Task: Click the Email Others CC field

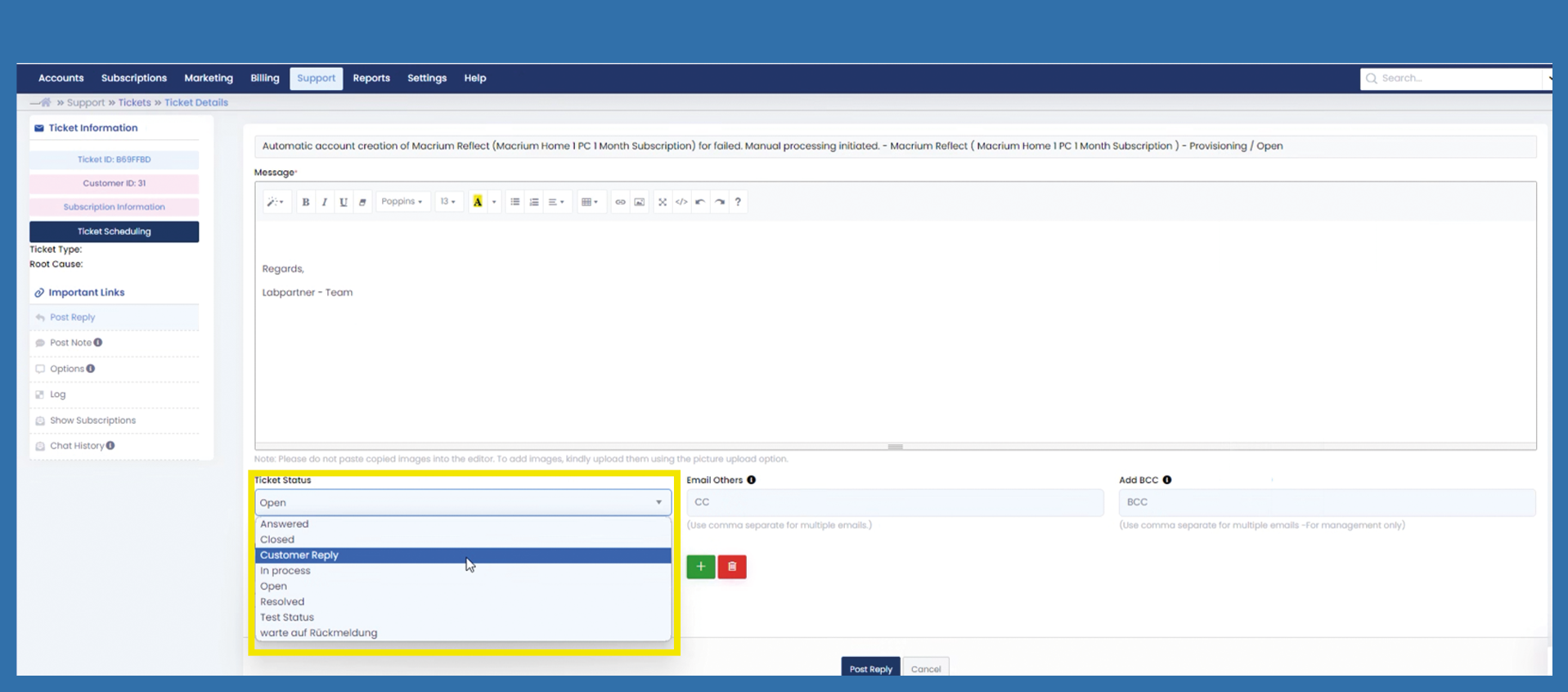Action: 895,502
